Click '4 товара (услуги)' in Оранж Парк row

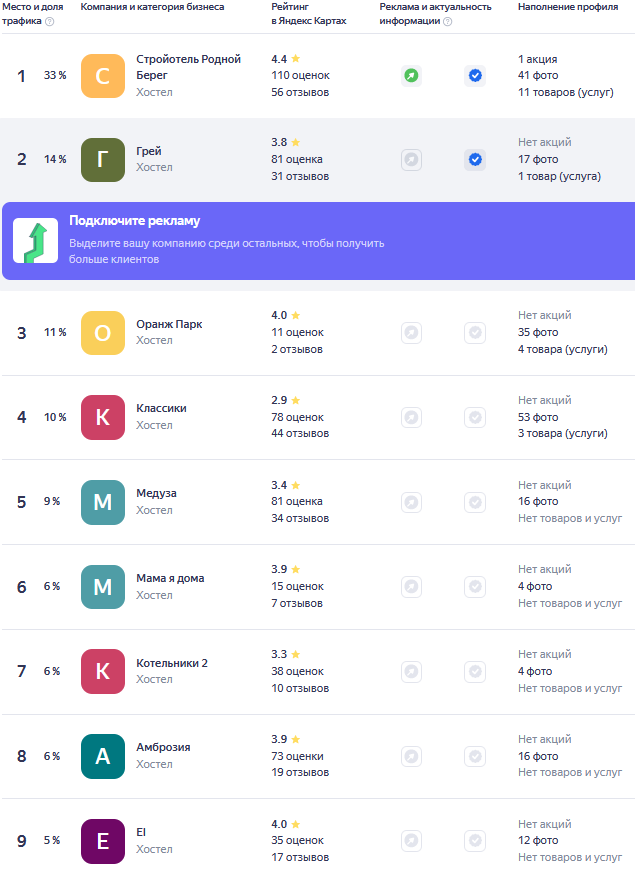(562, 349)
